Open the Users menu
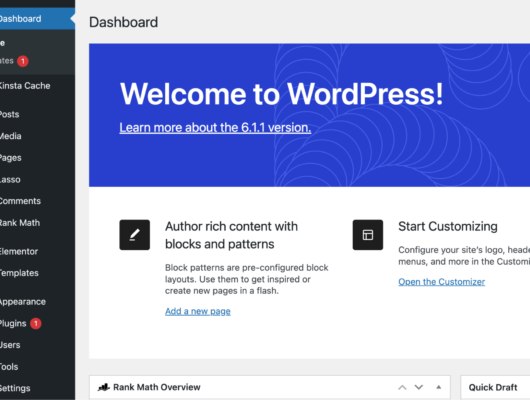Screen dimensions: 530x400 pyautogui.click(x=10, y=345)
